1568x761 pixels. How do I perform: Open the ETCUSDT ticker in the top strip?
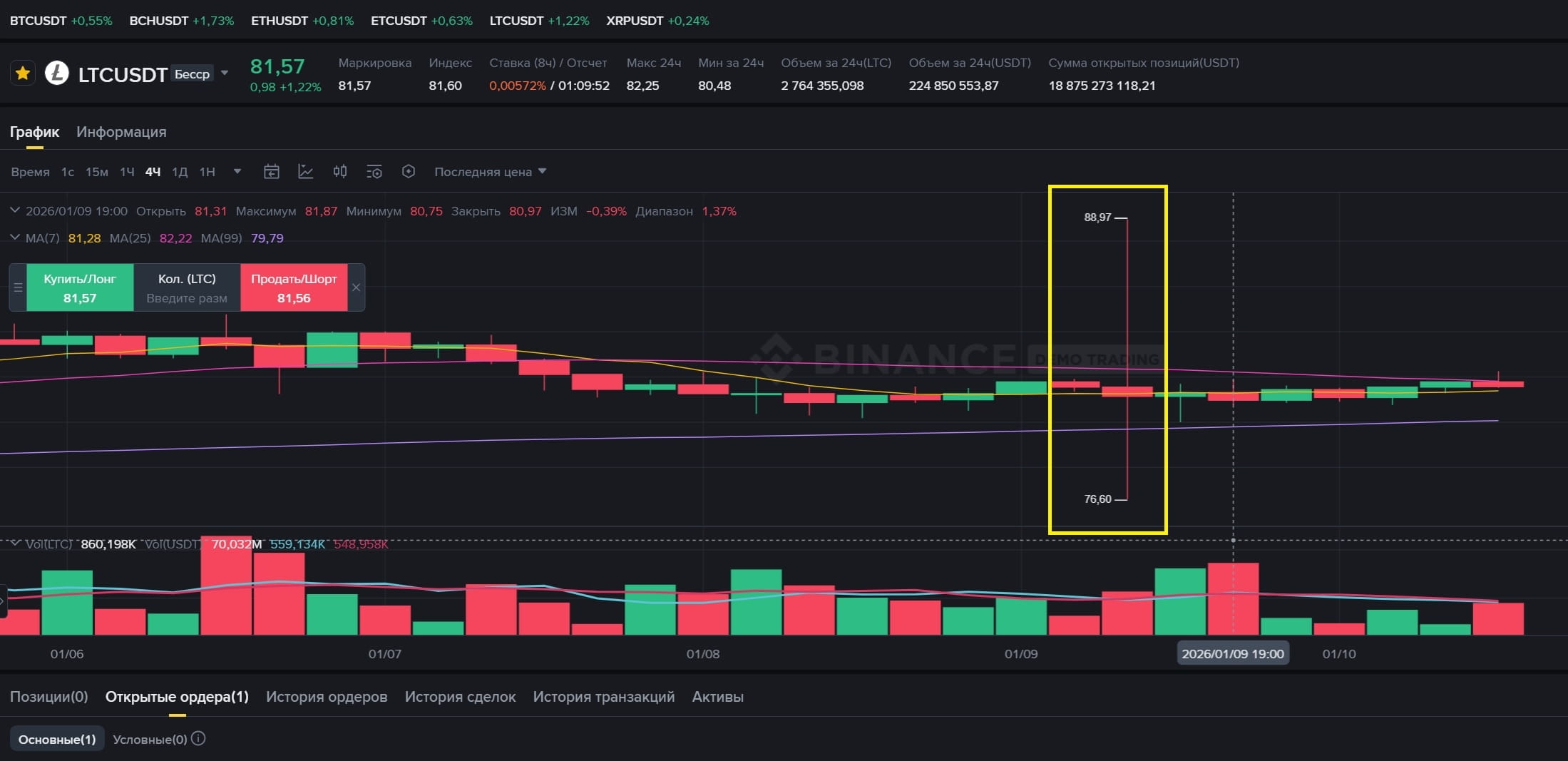(421, 21)
